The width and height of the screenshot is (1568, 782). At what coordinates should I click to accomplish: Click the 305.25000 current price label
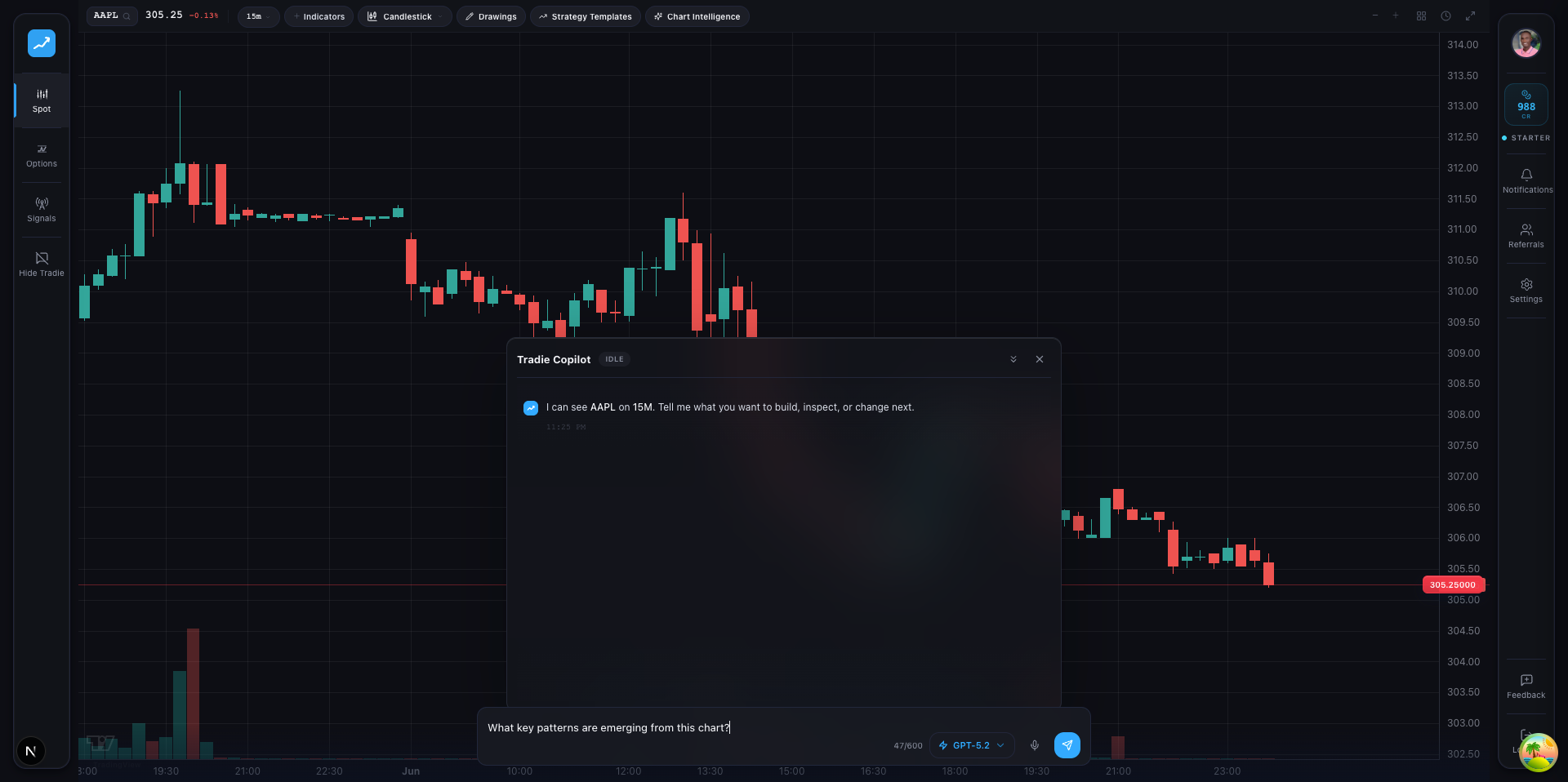1453,584
